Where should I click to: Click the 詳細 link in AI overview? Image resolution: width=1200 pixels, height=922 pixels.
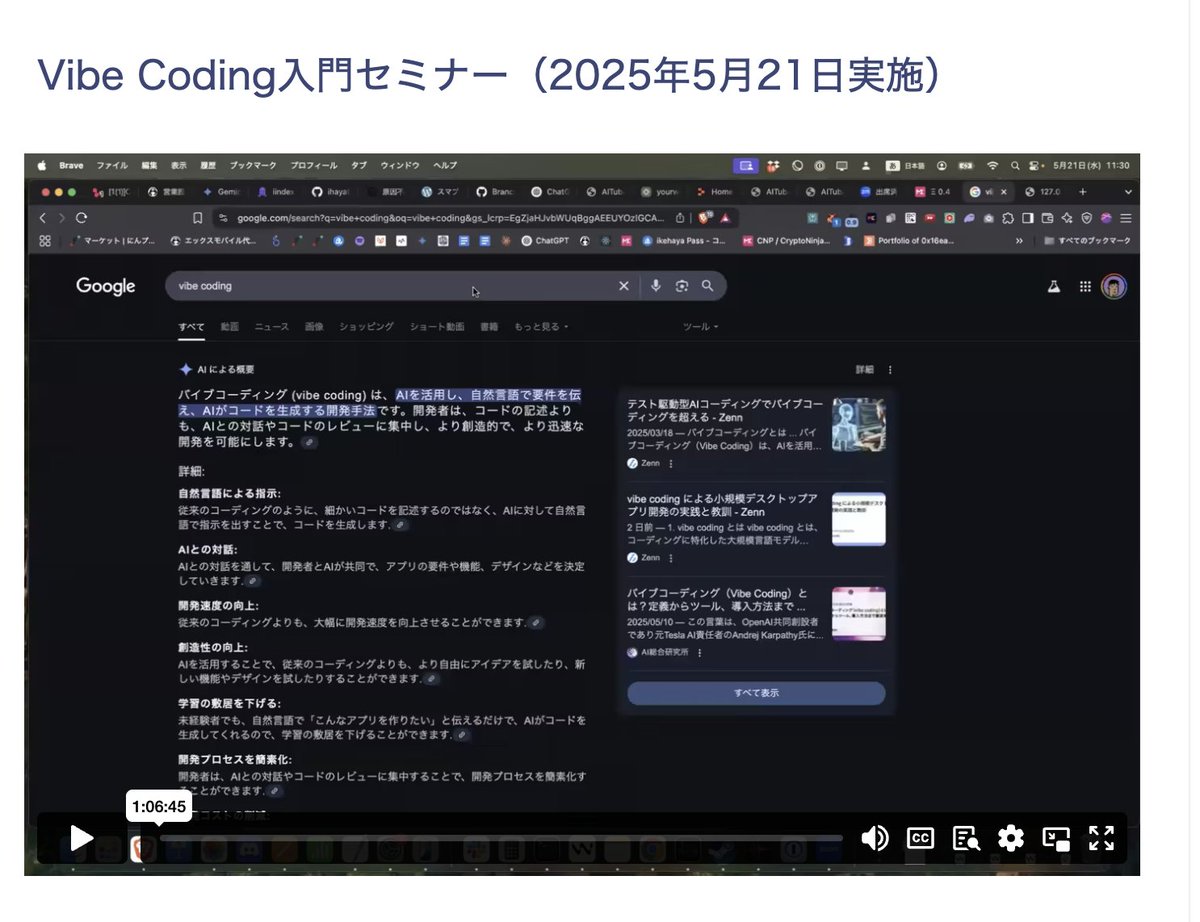(x=864, y=369)
